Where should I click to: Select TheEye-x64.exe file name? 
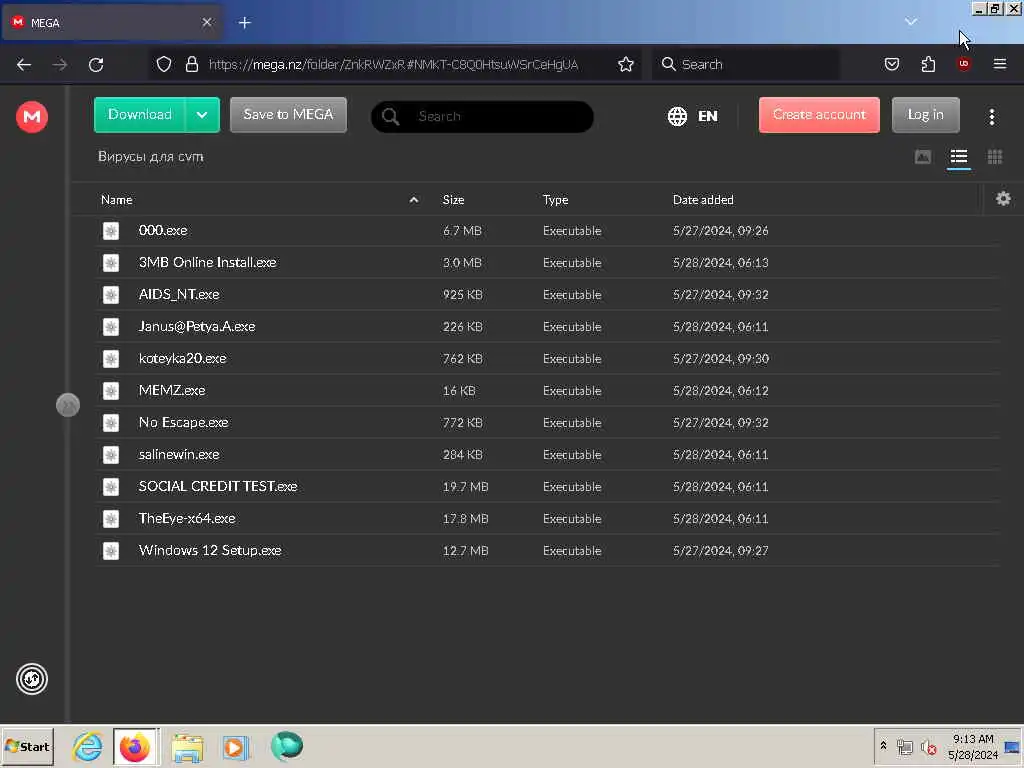187,519
